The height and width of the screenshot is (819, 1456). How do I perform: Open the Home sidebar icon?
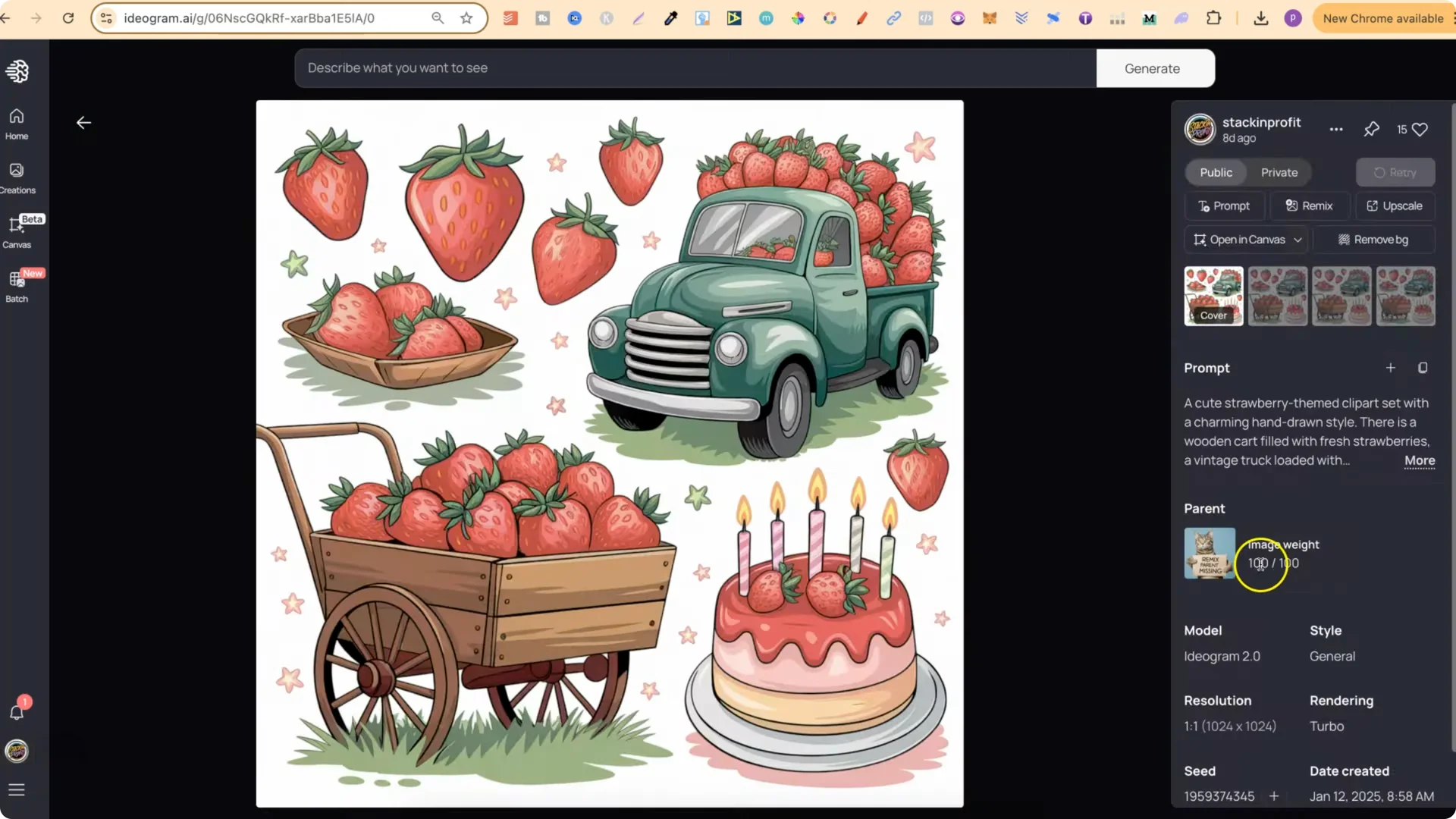click(x=17, y=124)
